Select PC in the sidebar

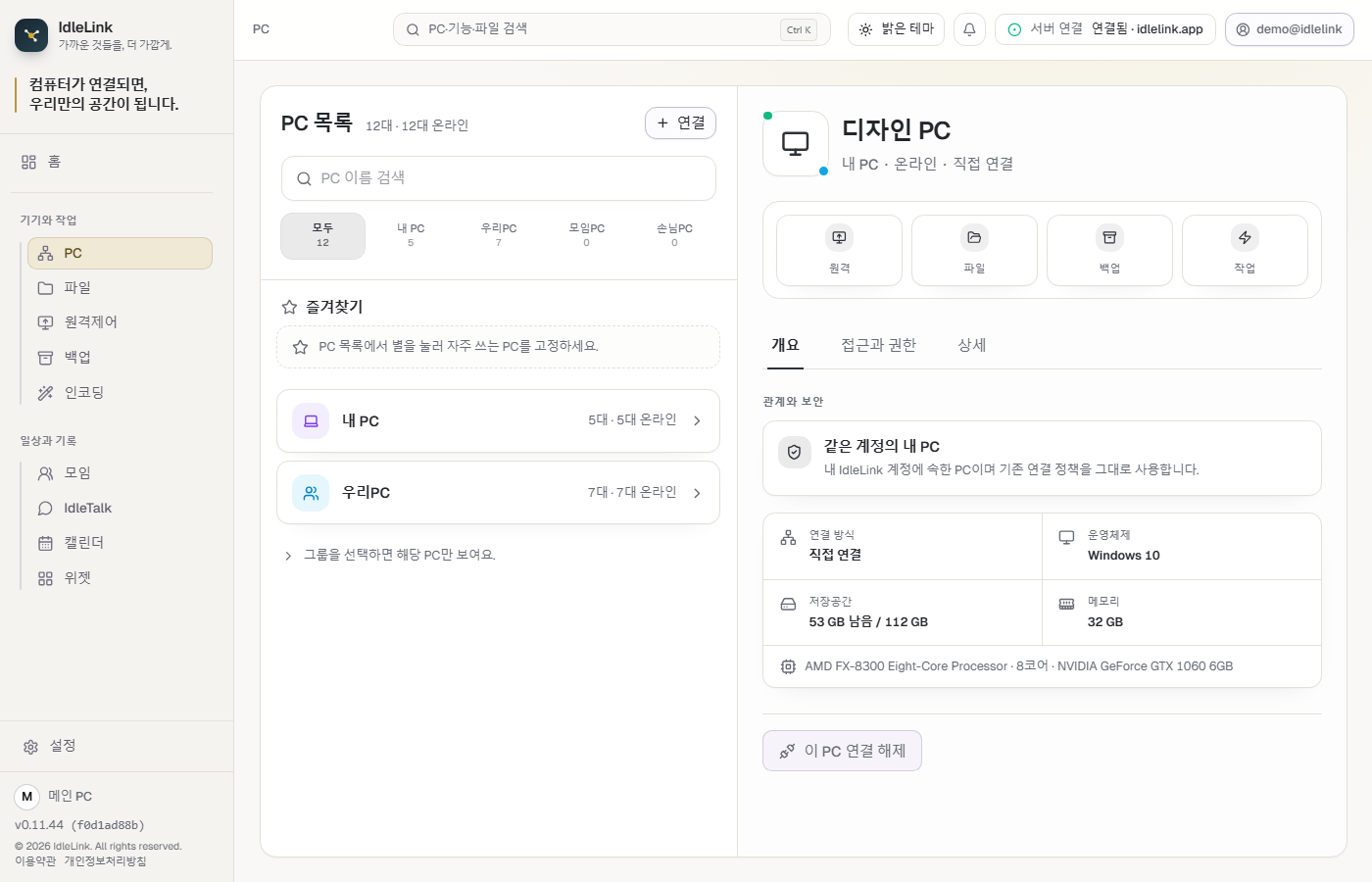[120, 253]
